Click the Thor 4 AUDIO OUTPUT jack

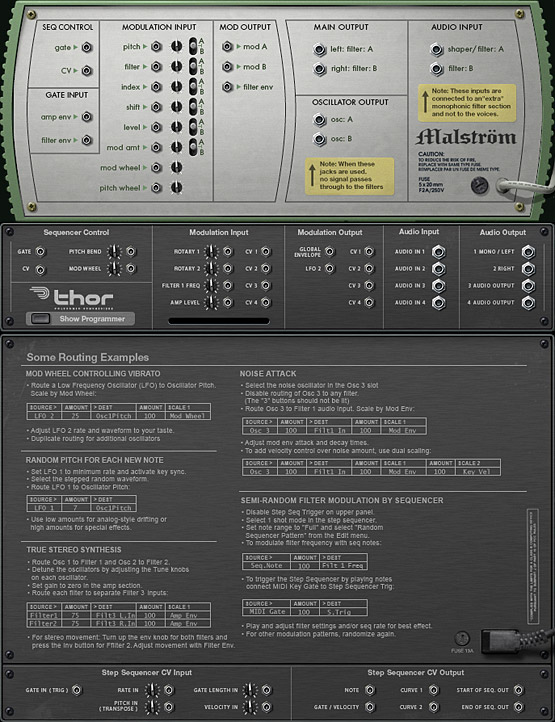click(528, 303)
